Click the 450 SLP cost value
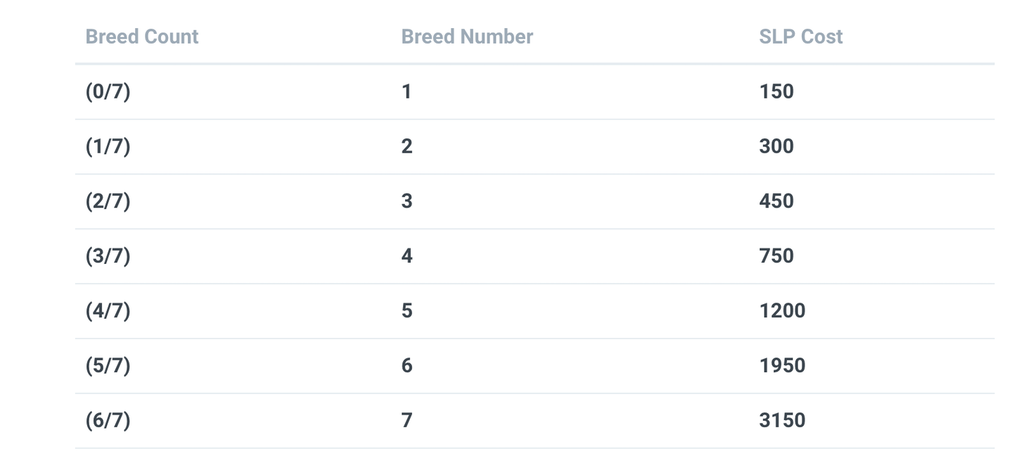Image resolution: width=1024 pixels, height=473 pixels. click(x=776, y=202)
